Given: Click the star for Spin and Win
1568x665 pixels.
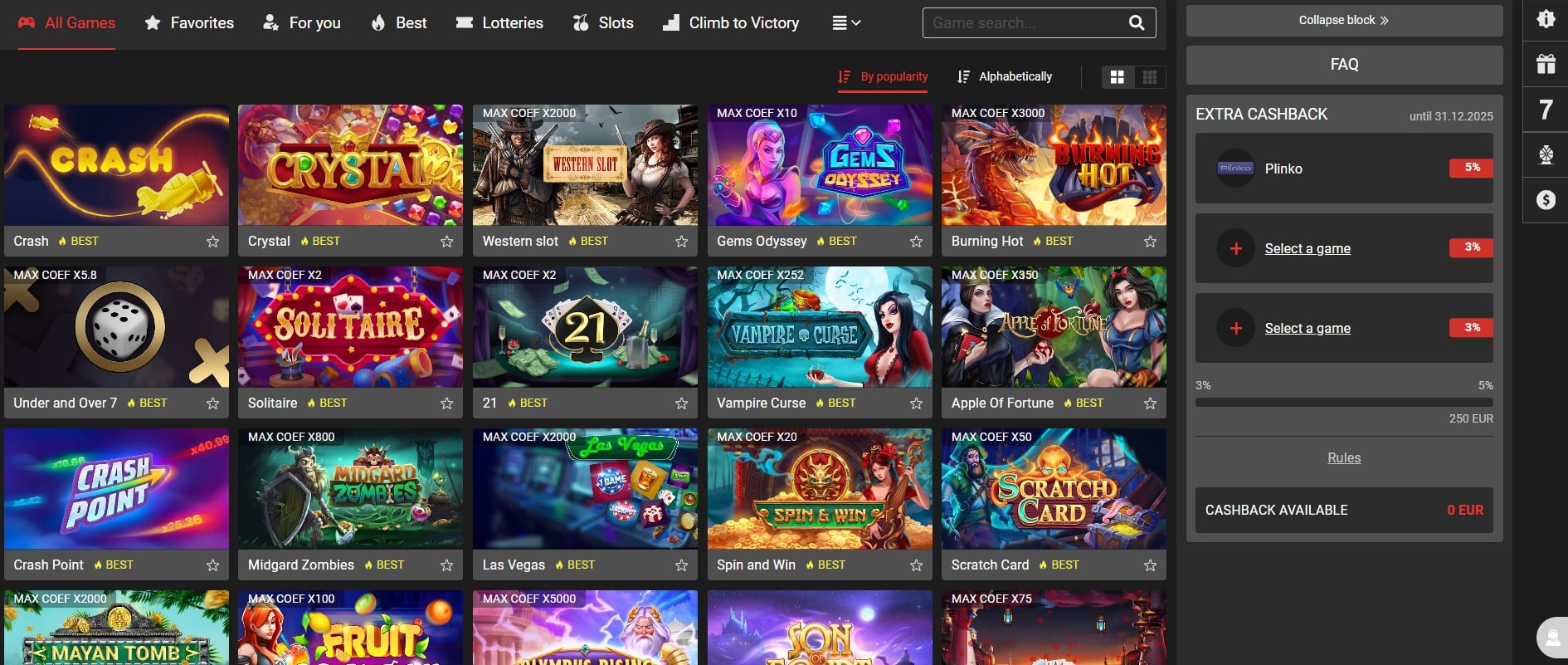Looking at the screenshot, I should click(916, 565).
